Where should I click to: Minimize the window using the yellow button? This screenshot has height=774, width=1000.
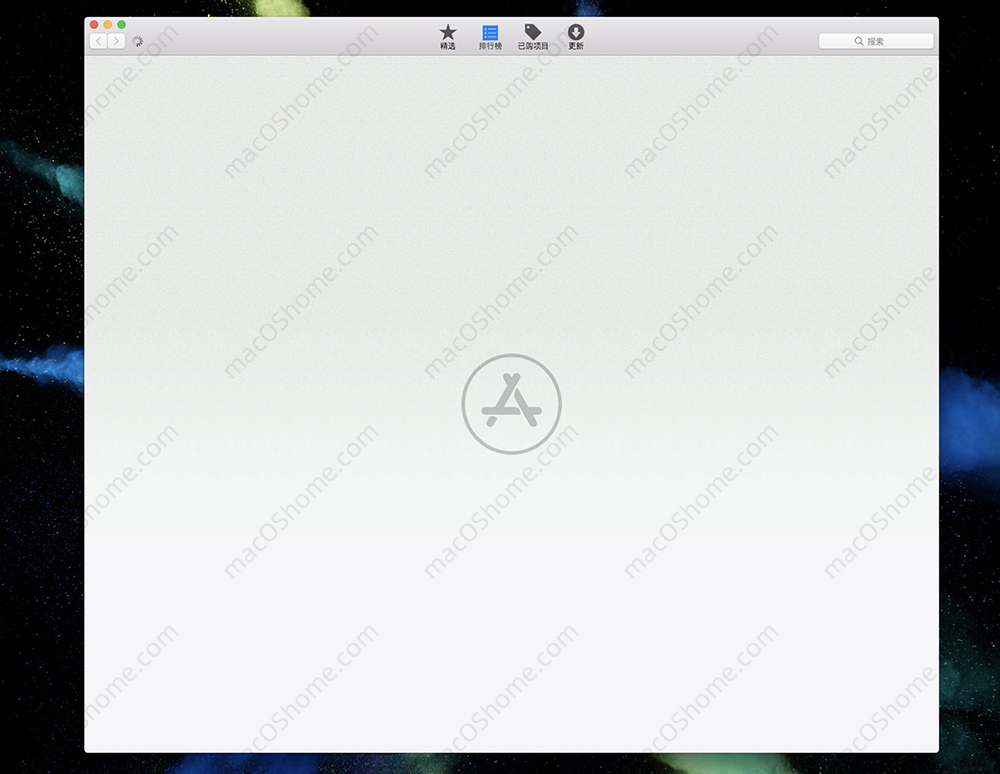(x=108, y=24)
